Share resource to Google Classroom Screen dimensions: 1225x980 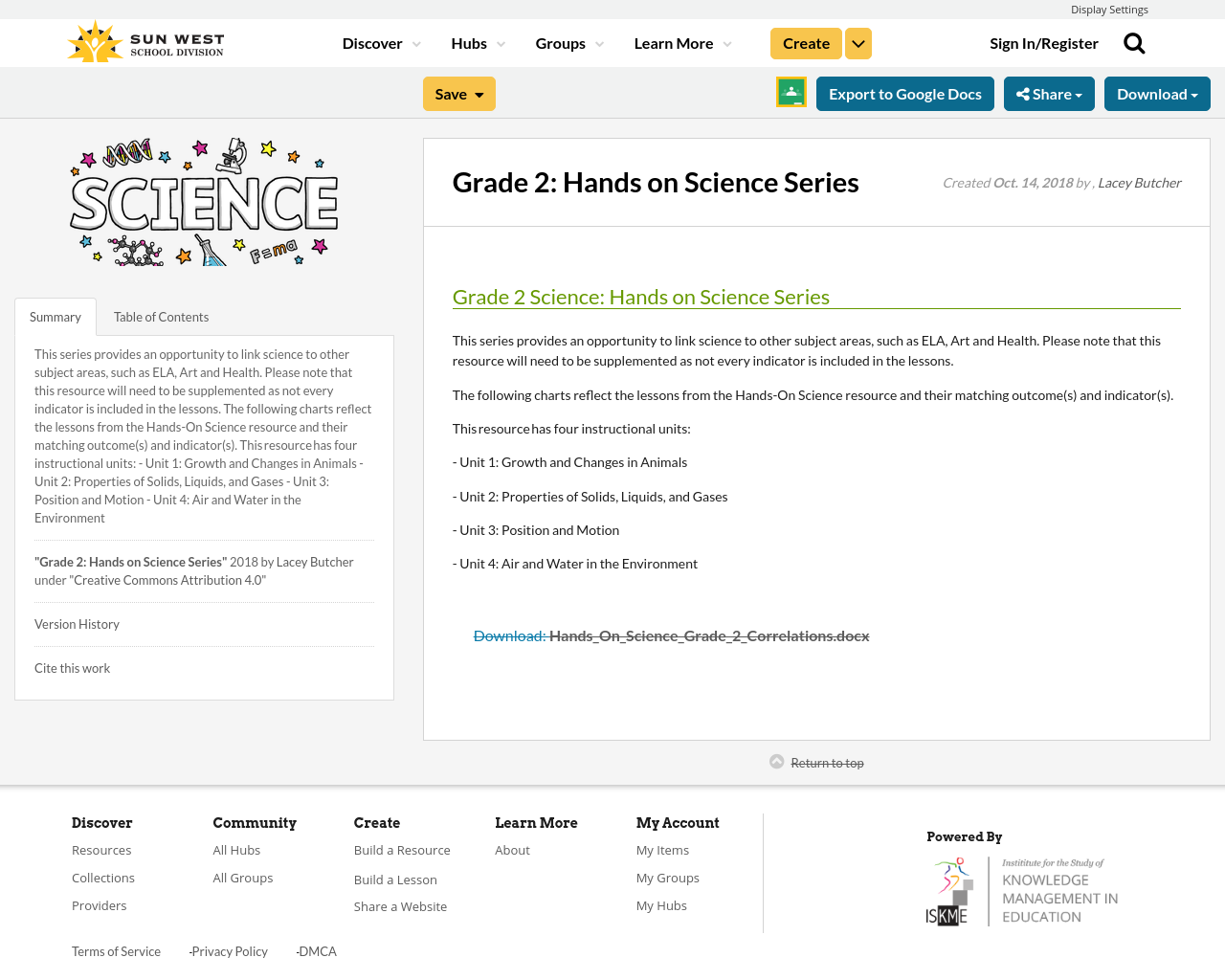click(791, 90)
